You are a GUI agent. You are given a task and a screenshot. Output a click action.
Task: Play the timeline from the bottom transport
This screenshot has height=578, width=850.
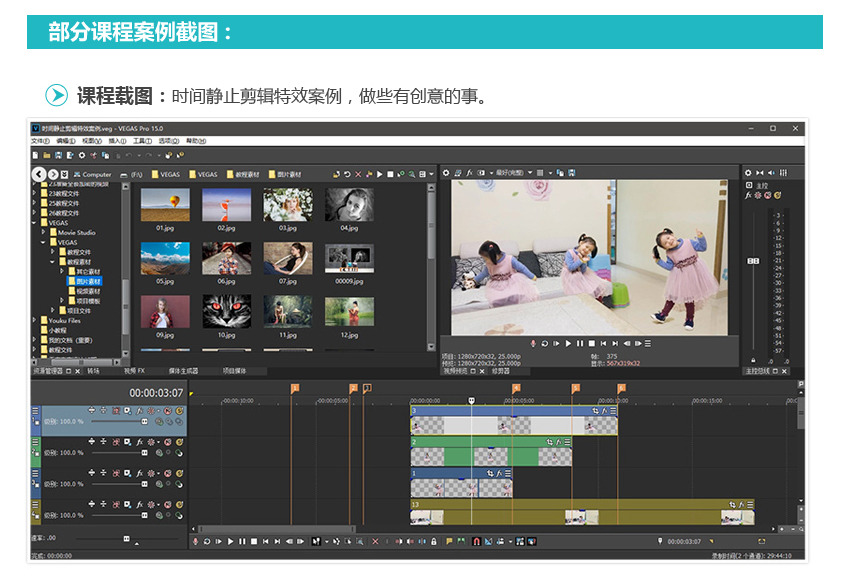tap(230, 541)
